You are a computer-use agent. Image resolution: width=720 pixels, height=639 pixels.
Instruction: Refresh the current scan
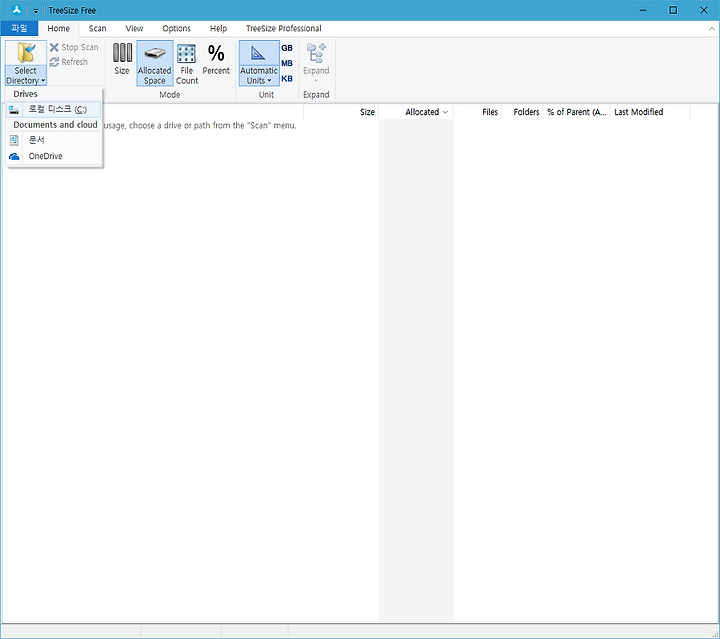coord(68,62)
